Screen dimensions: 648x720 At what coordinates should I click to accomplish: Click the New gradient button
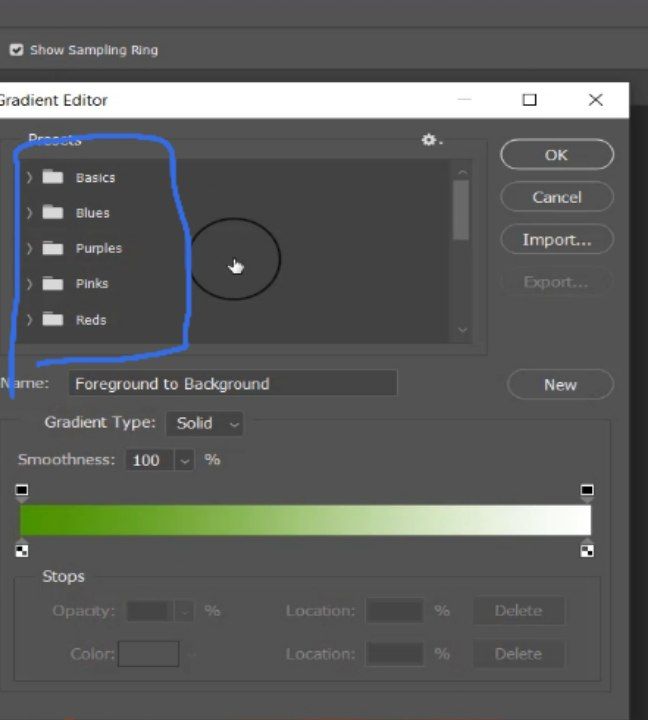560,384
